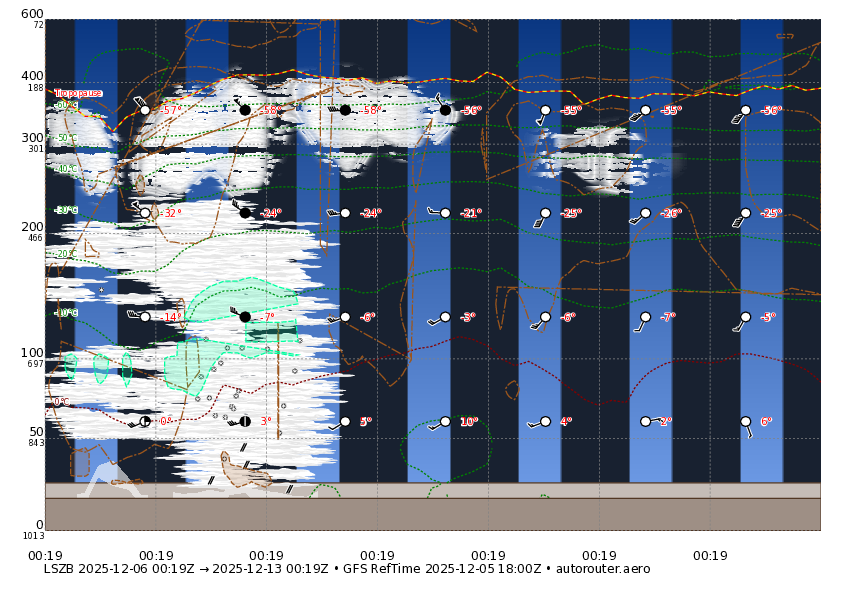Screen dimensions: 842x595
Task: Select the wind barb at the -32° level
Action: [x=133, y=205]
